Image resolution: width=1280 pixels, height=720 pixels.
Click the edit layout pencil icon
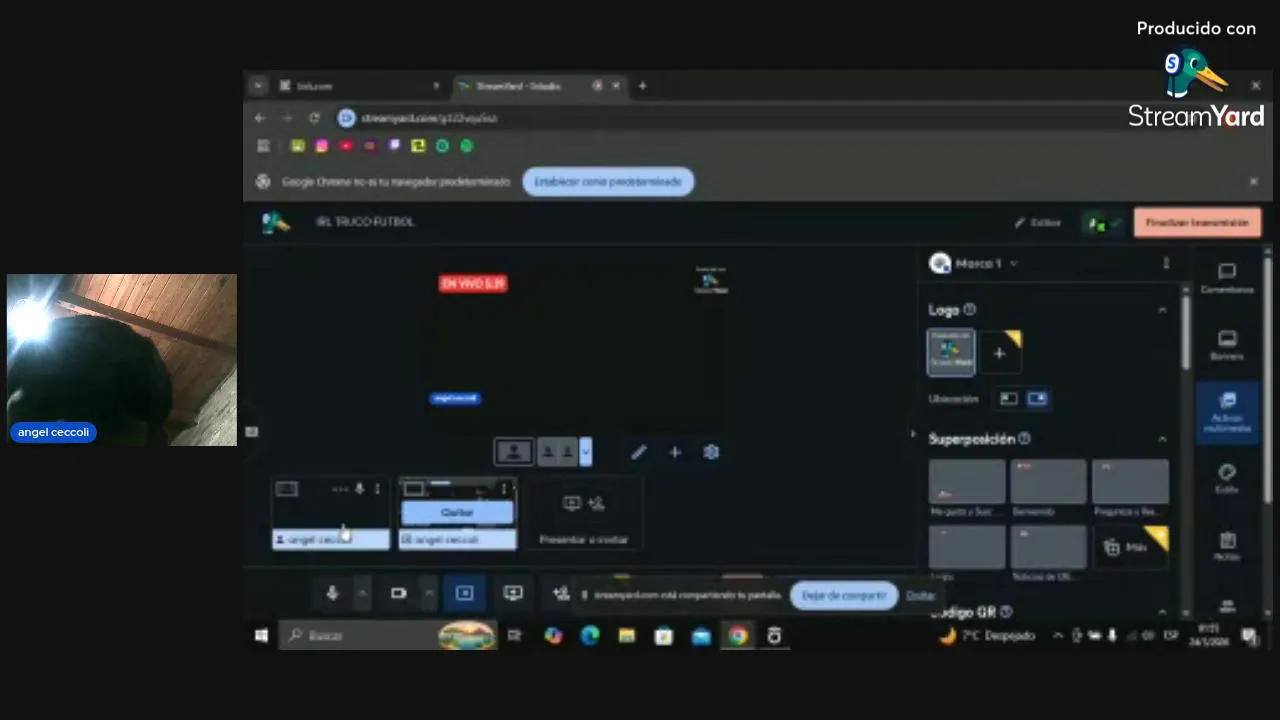639,452
